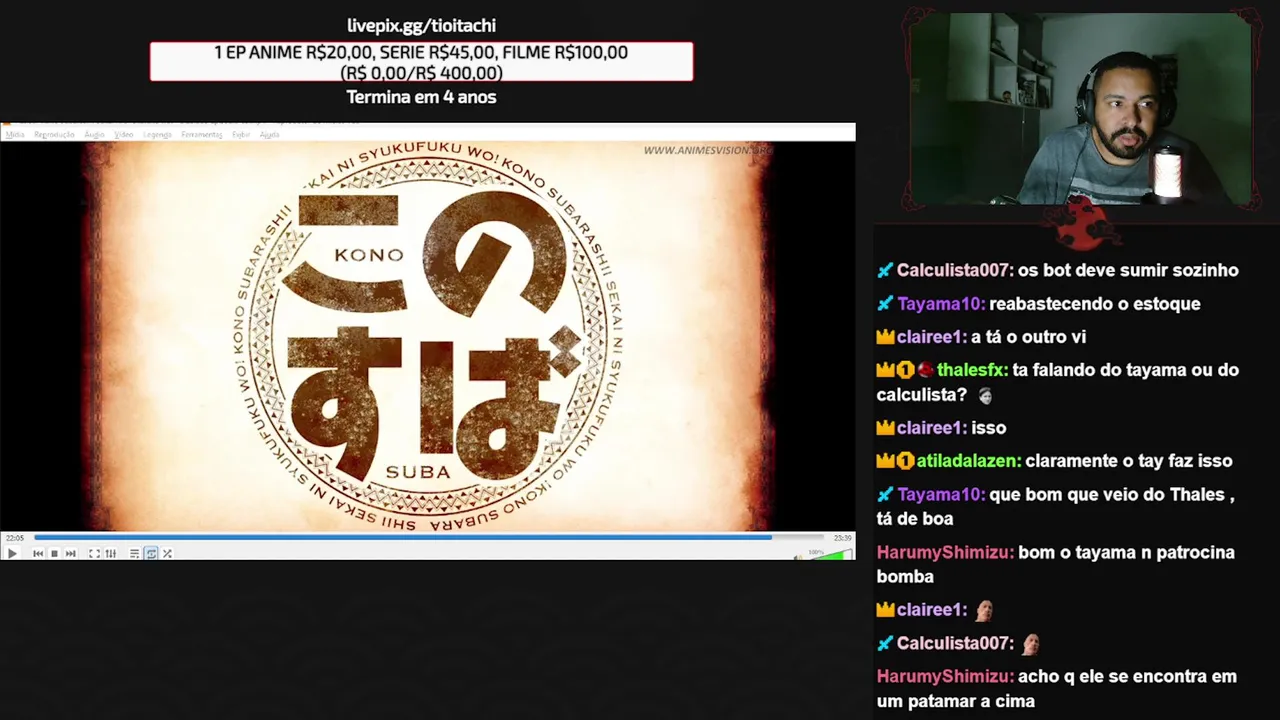The height and width of the screenshot is (720, 1280).
Task: Click clairee1 in 'a tá o outro vi' message
Action: point(931,337)
